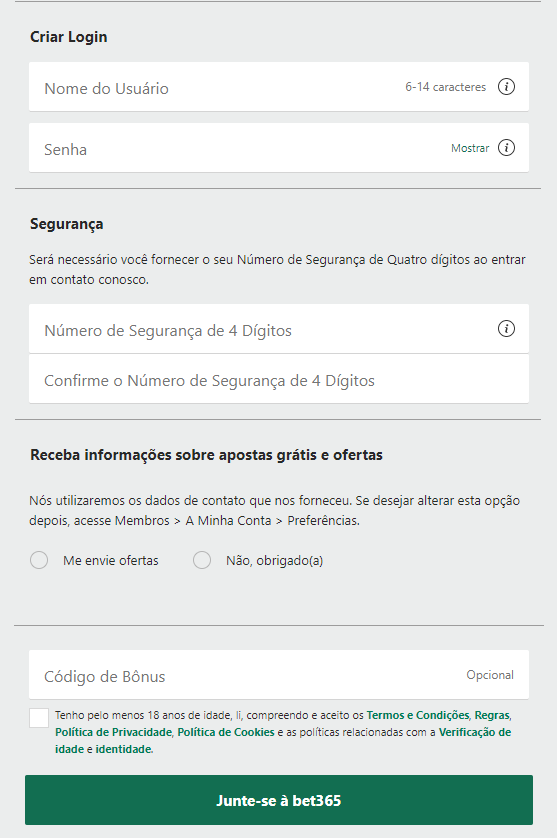Click the Confirme o Número de Segurança field

(278, 379)
